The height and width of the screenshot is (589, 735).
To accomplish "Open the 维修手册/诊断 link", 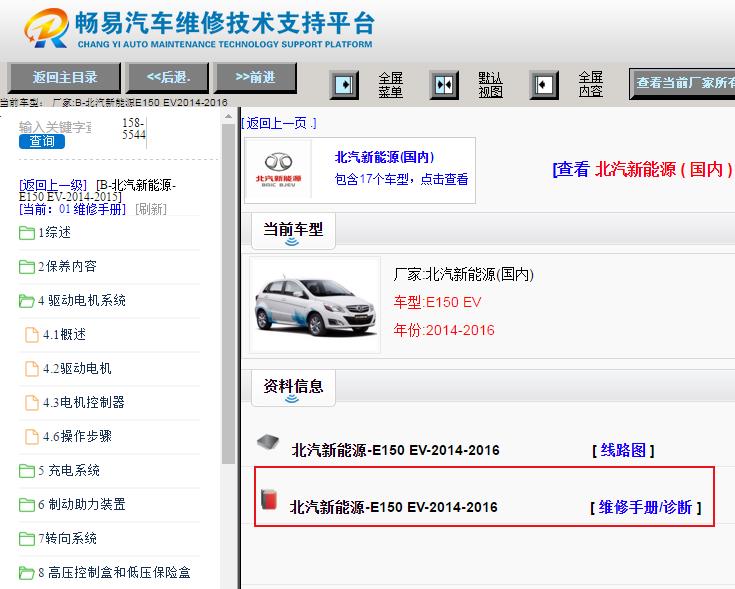I will click(x=645, y=507).
